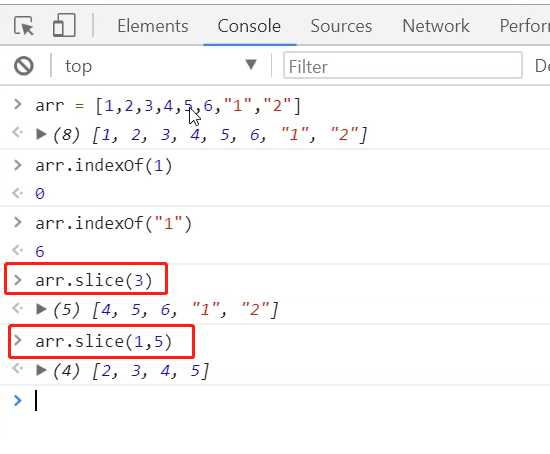Focus the Filter input field
Screen dimensions: 550x454
(x=403, y=66)
